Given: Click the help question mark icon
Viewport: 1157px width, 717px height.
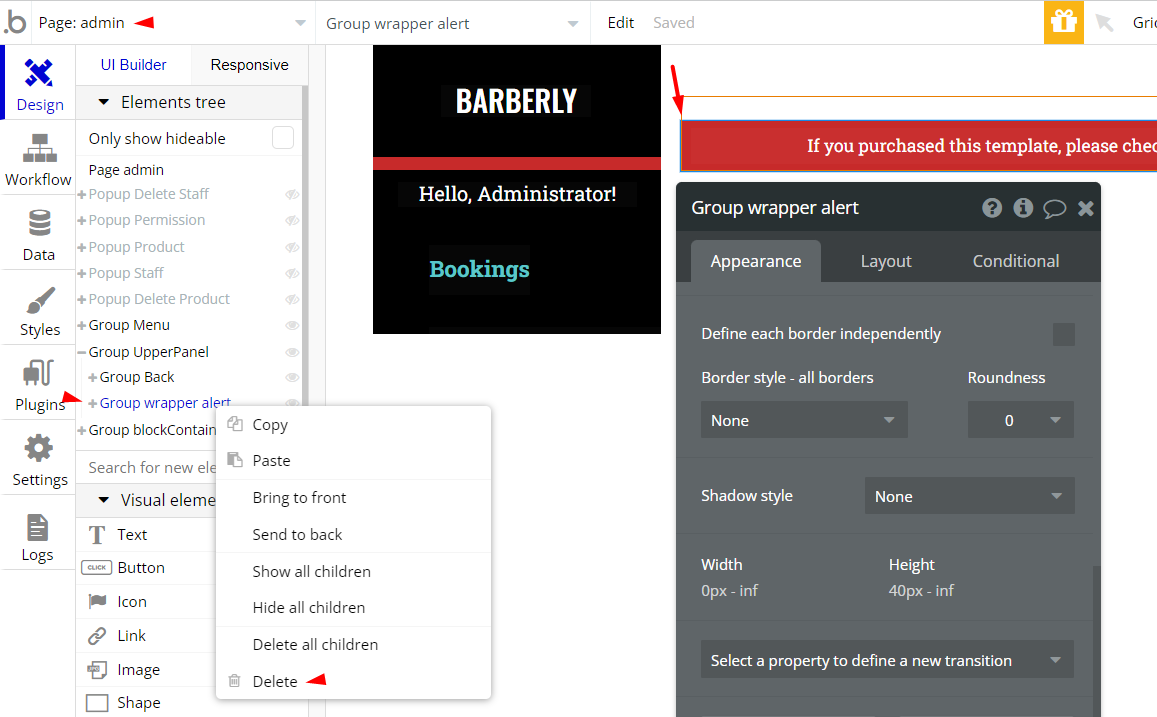Looking at the screenshot, I should click(991, 208).
